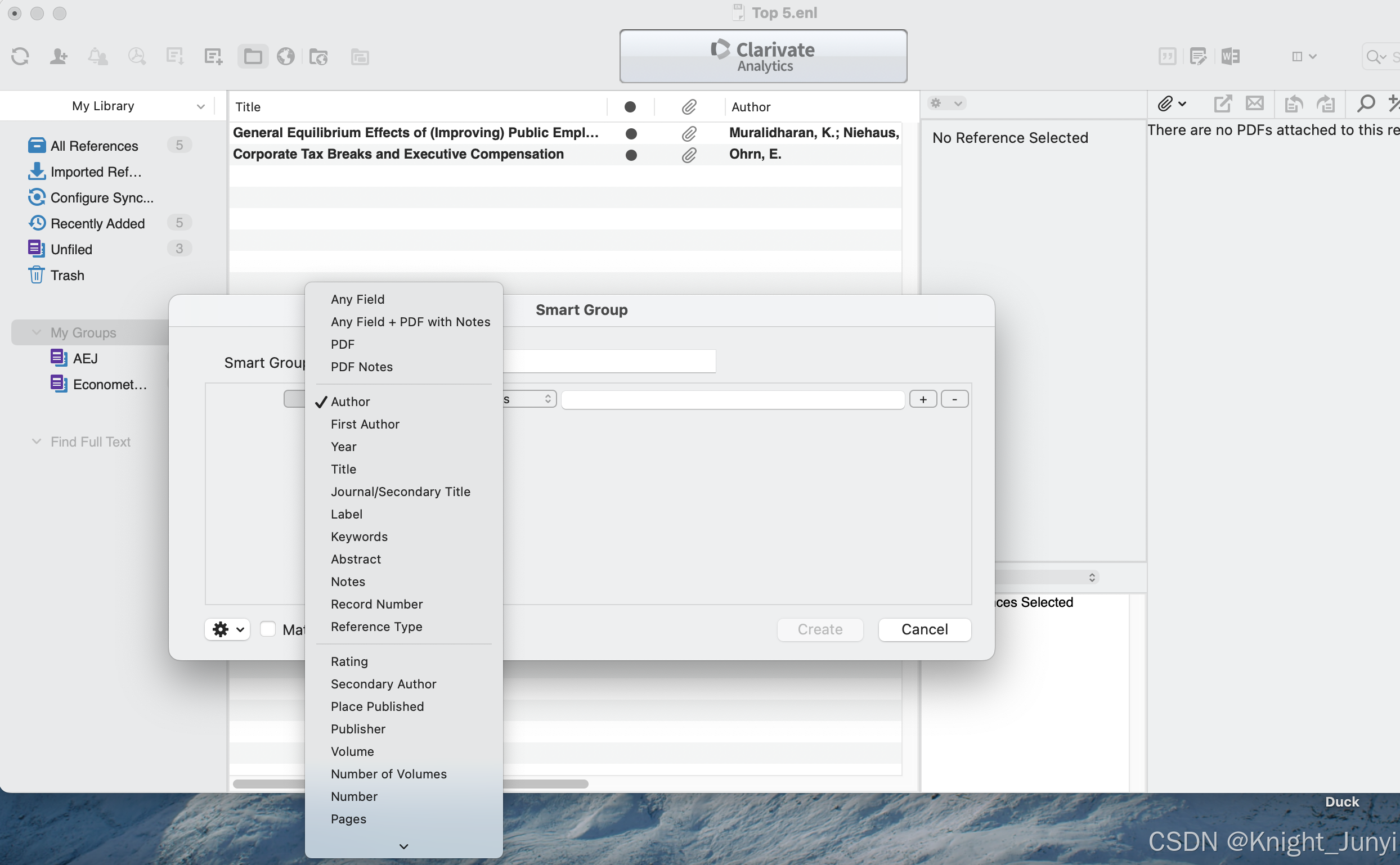Click the Insert Citation quote icon
This screenshot has width=1400, height=865.
(1167, 56)
